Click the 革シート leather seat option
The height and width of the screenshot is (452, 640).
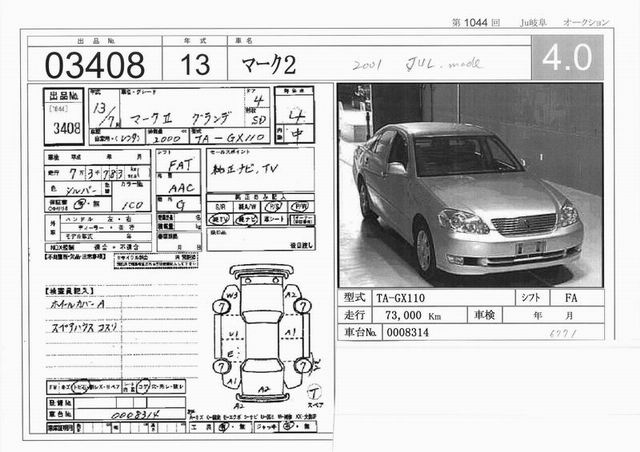pyautogui.click(x=273, y=220)
